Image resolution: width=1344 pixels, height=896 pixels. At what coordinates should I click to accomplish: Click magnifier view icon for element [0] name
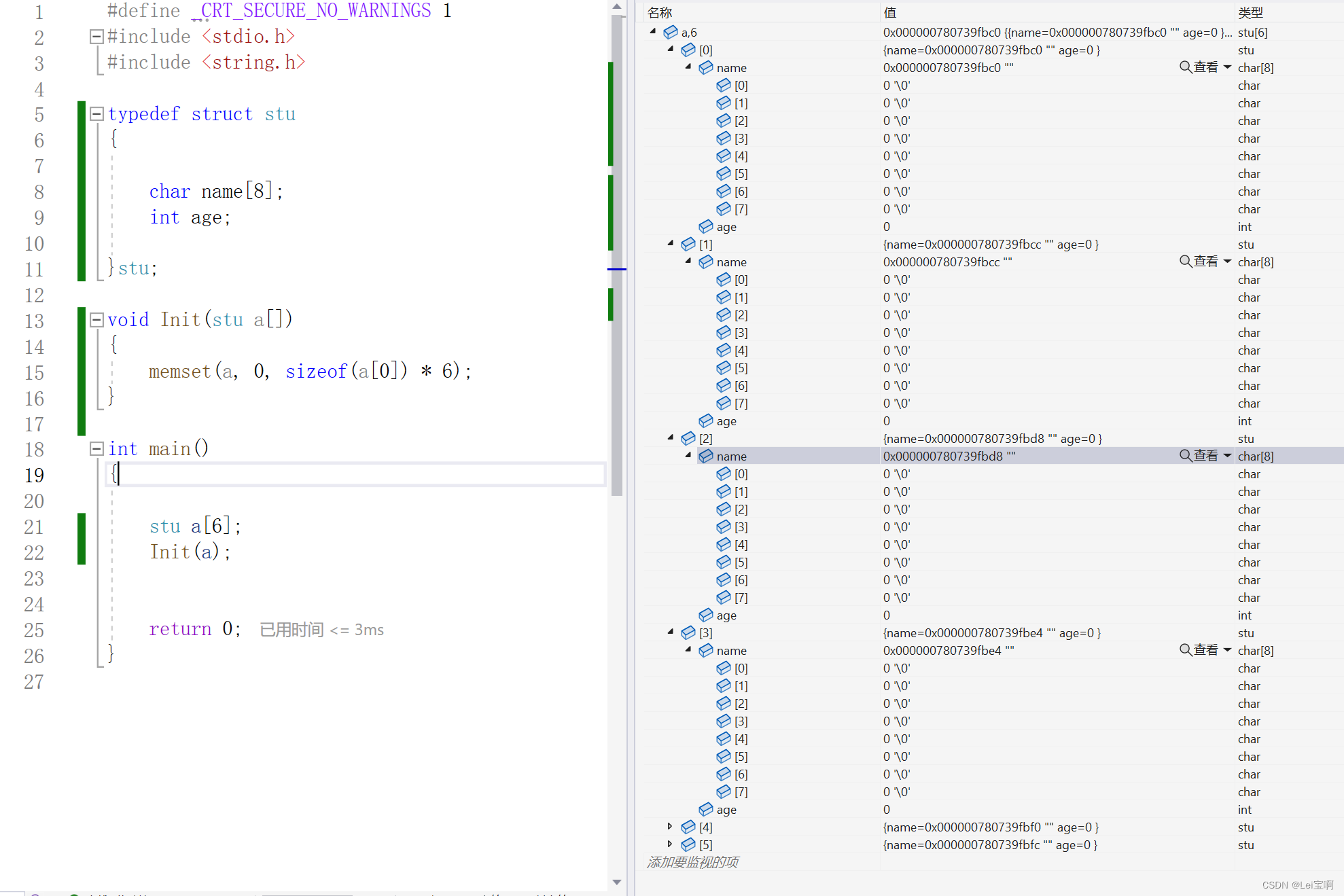(1186, 67)
